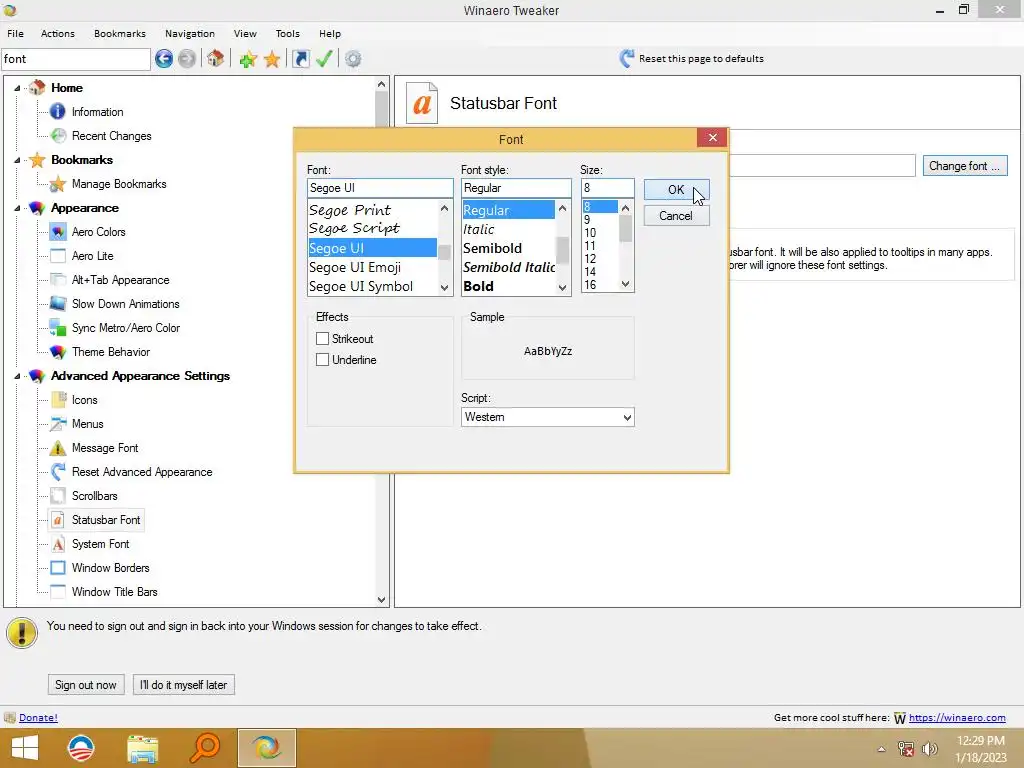The height and width of the screenshot is (768, 1024).
Task: Click down arrow of Size list scrollbar
Action: 625,284
